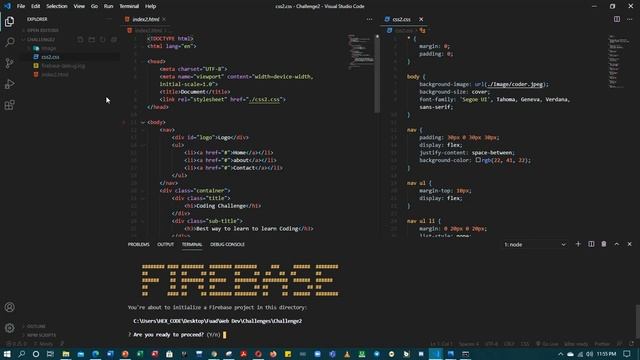Open the Help menu
The height and width of the screenshot is (360, 640).
[x=151, y=6]
